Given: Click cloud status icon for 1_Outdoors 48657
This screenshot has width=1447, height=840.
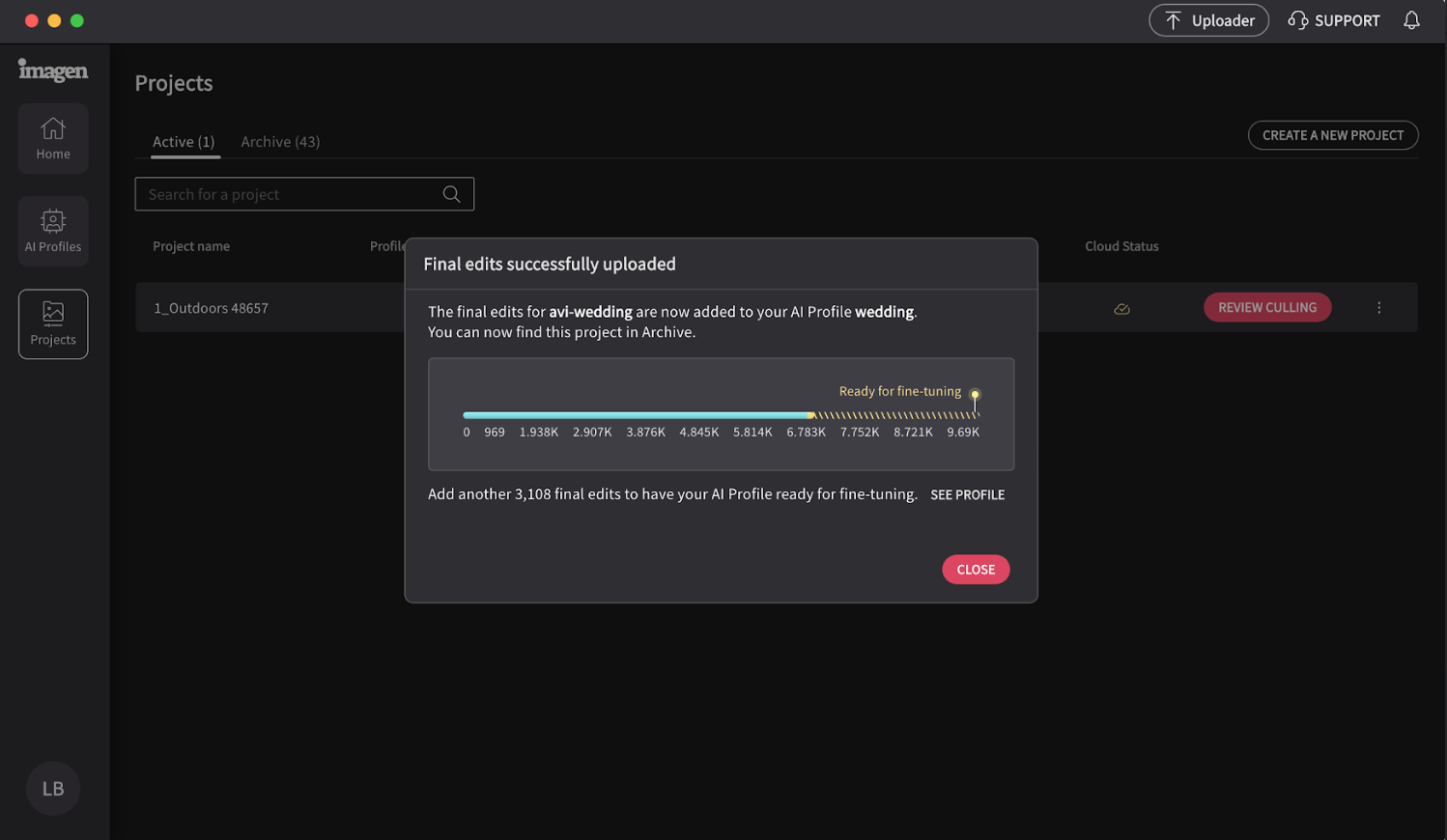Looking at the screenshot, I should pos(1121,309).
